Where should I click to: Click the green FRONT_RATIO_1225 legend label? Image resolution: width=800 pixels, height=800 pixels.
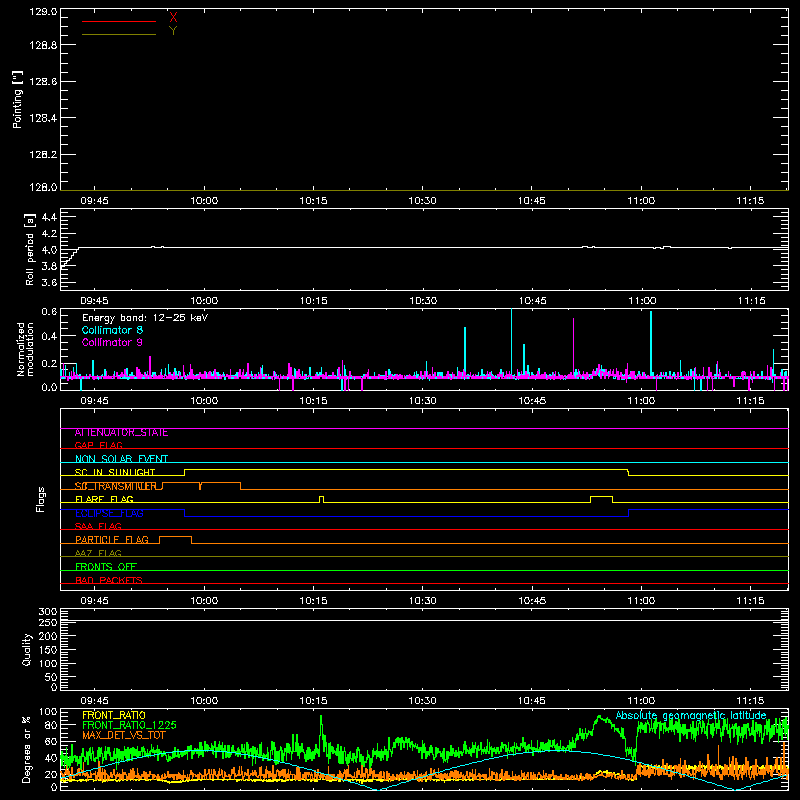click(x=129, y=725)
